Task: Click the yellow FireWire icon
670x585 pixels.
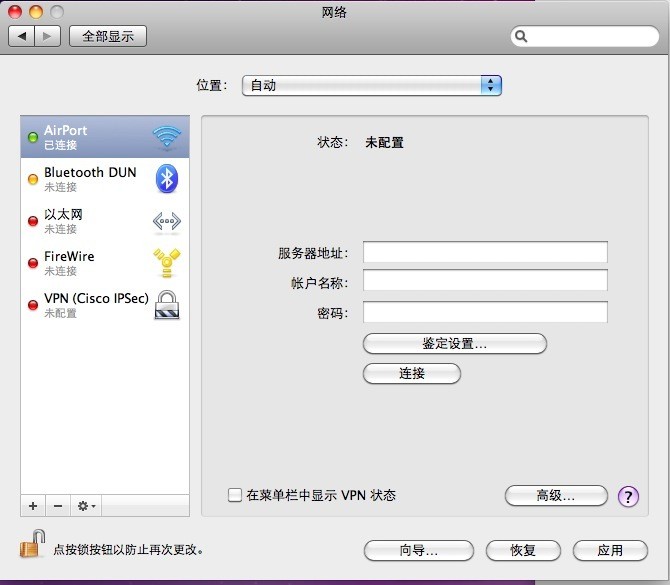Action: pos(167,262)
